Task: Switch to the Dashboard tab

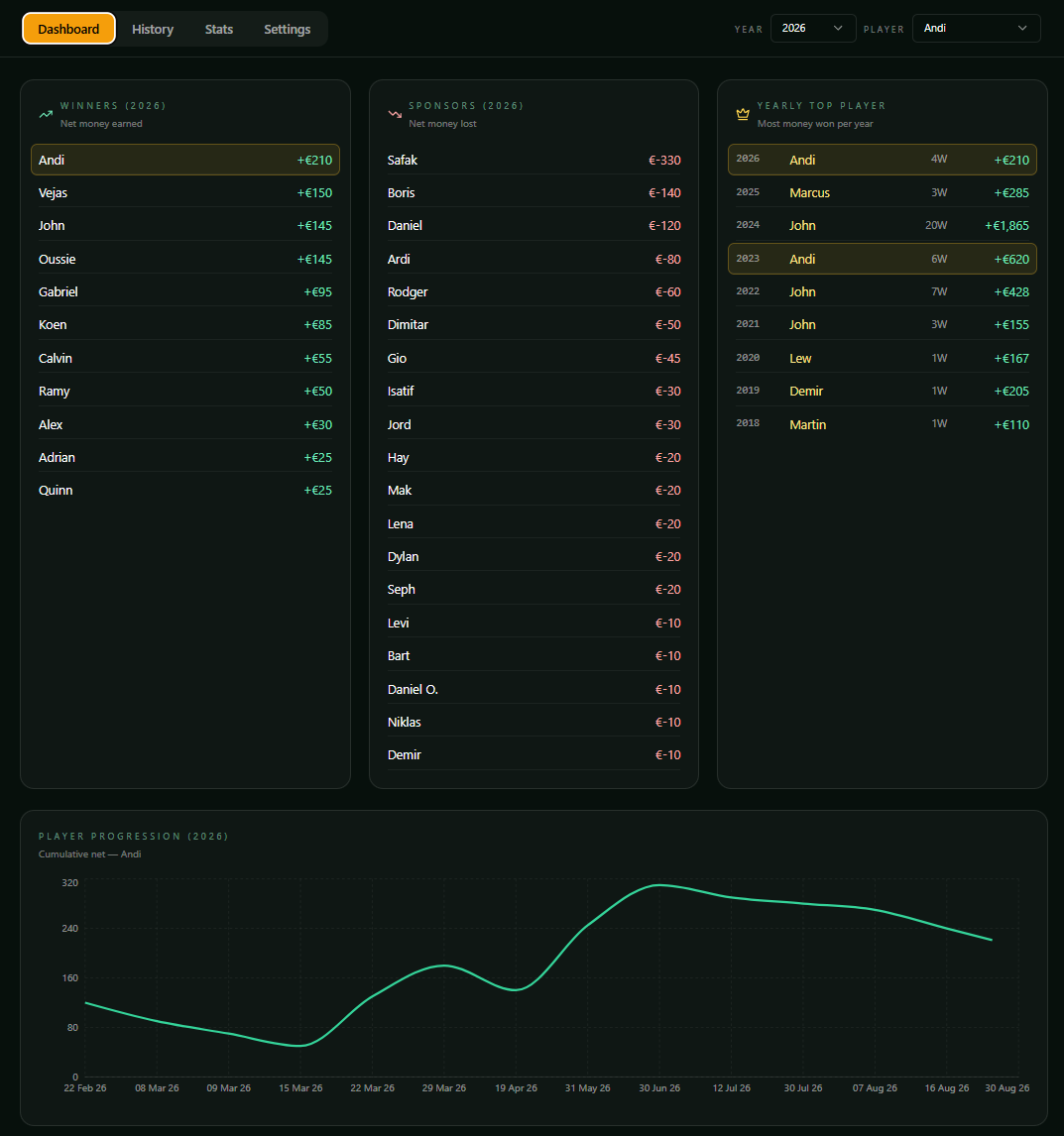Action: click(x=68, y=29)
